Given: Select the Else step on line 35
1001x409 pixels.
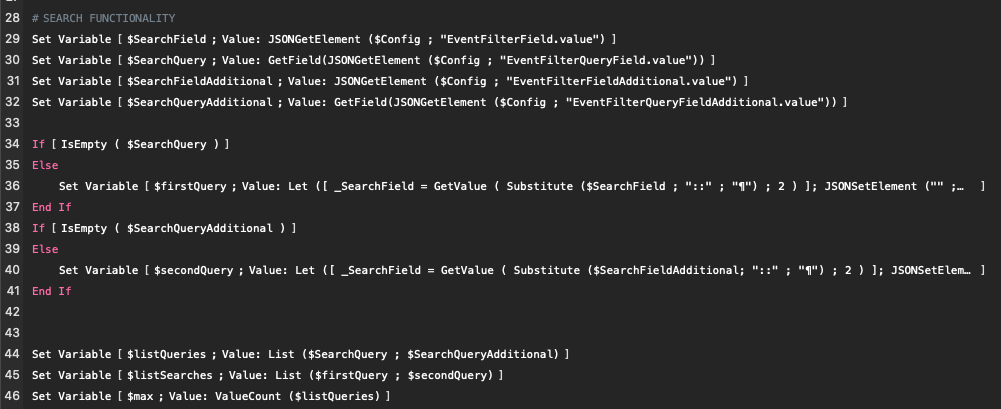Looking at the screenshot, I should 45,165.
